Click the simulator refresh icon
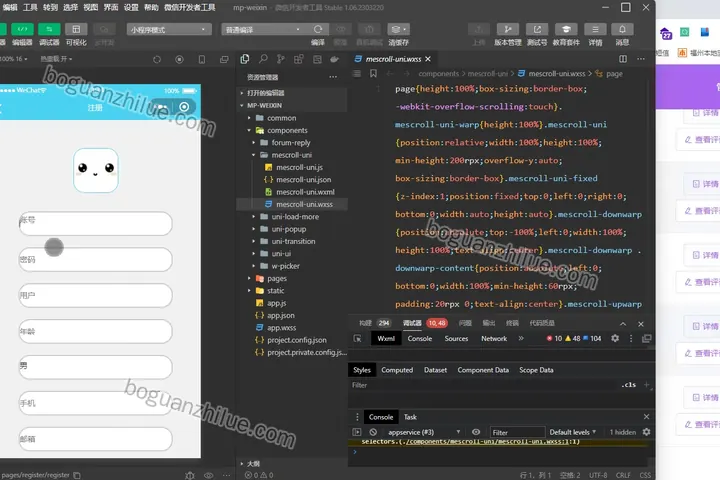Screen dimensions: 720x480 tap(157, 59)
